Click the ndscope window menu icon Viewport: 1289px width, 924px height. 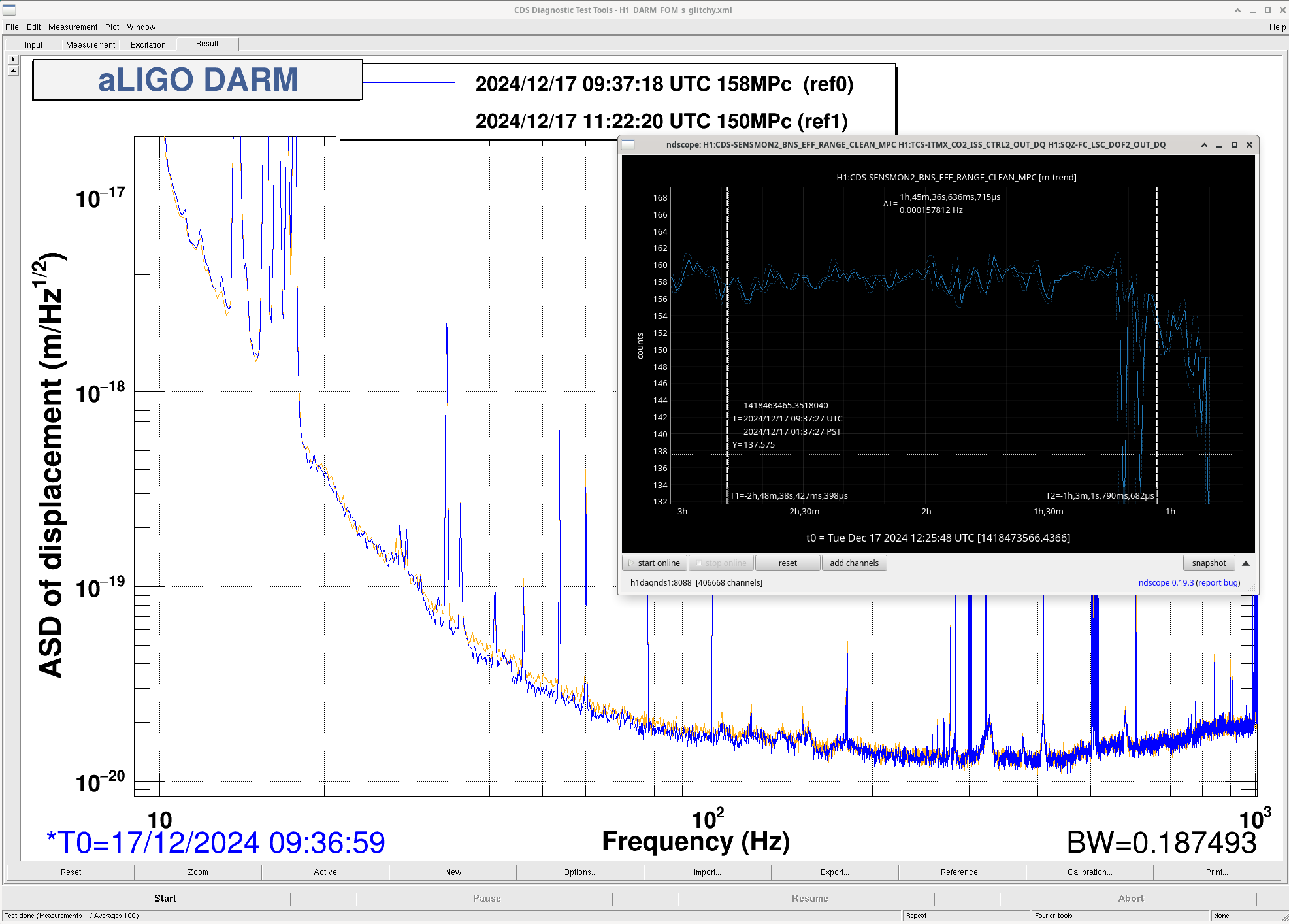tap(628, 145)
